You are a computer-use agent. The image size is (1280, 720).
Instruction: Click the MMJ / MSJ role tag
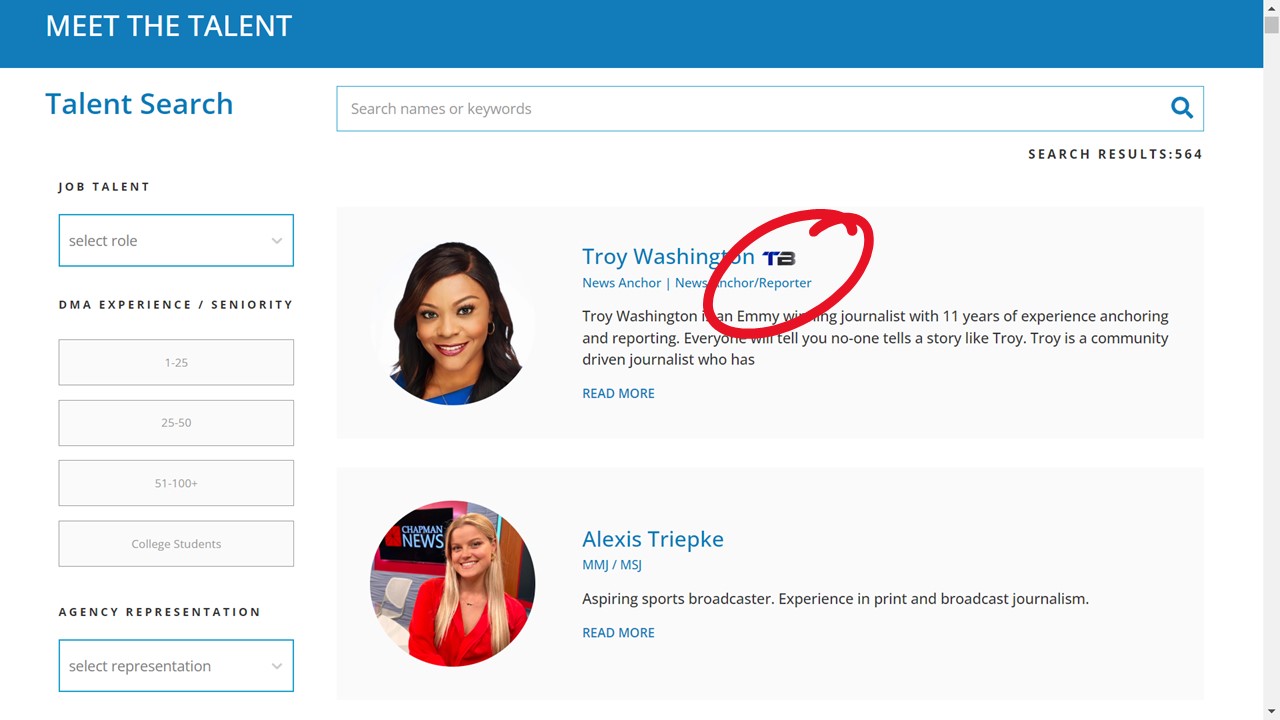coord(611,565)
